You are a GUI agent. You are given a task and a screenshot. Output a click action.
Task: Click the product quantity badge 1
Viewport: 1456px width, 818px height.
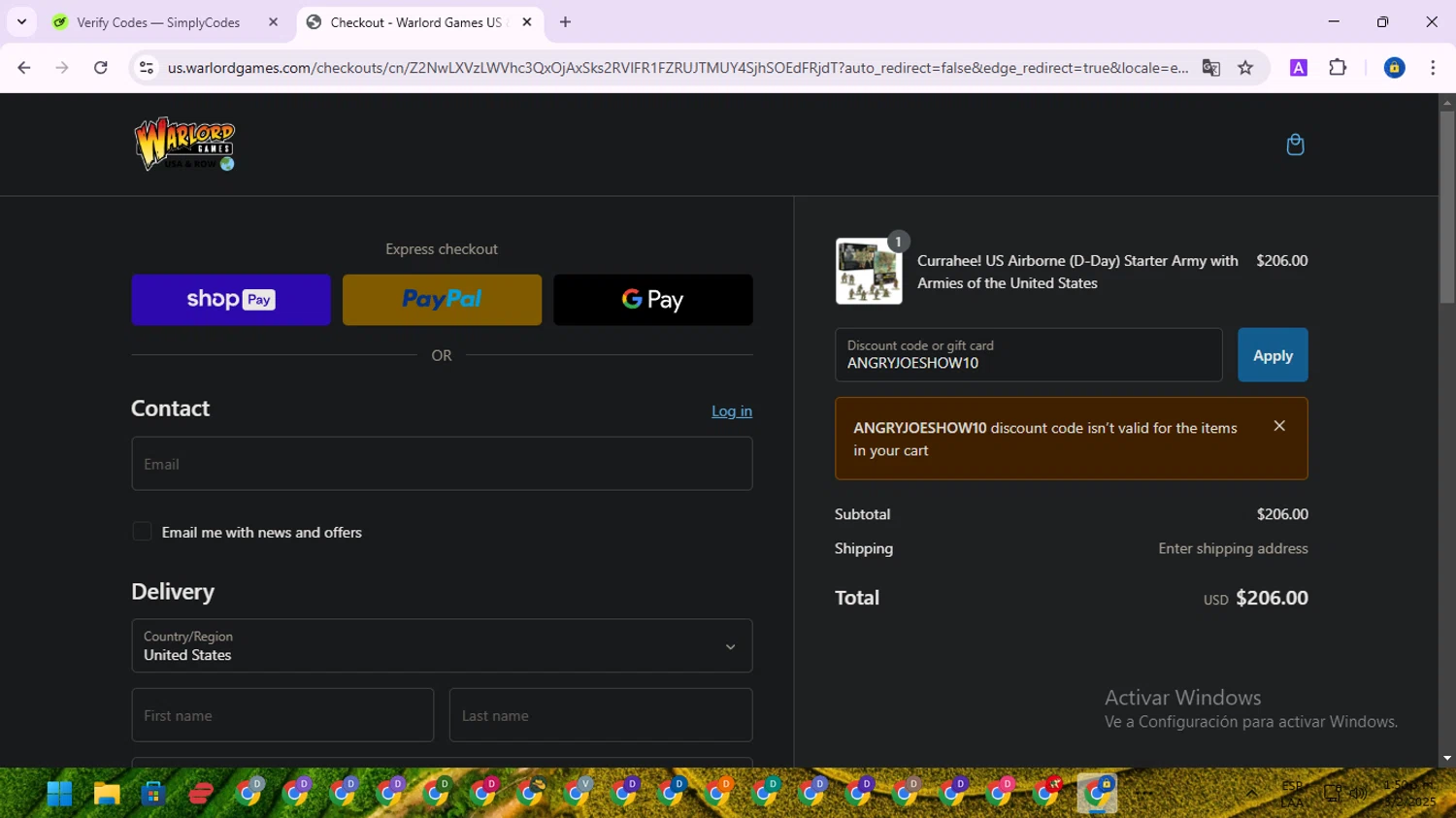pyautogui.click(x=898, y=242)
